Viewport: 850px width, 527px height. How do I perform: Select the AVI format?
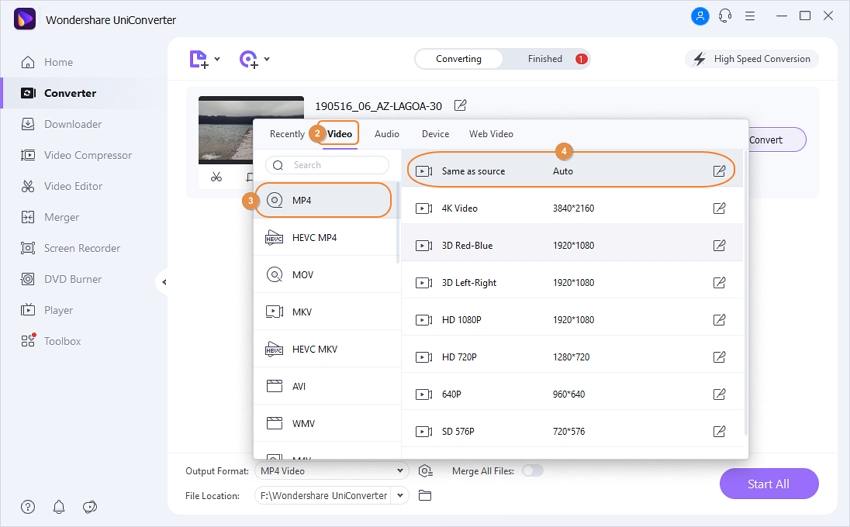point(327,387)
